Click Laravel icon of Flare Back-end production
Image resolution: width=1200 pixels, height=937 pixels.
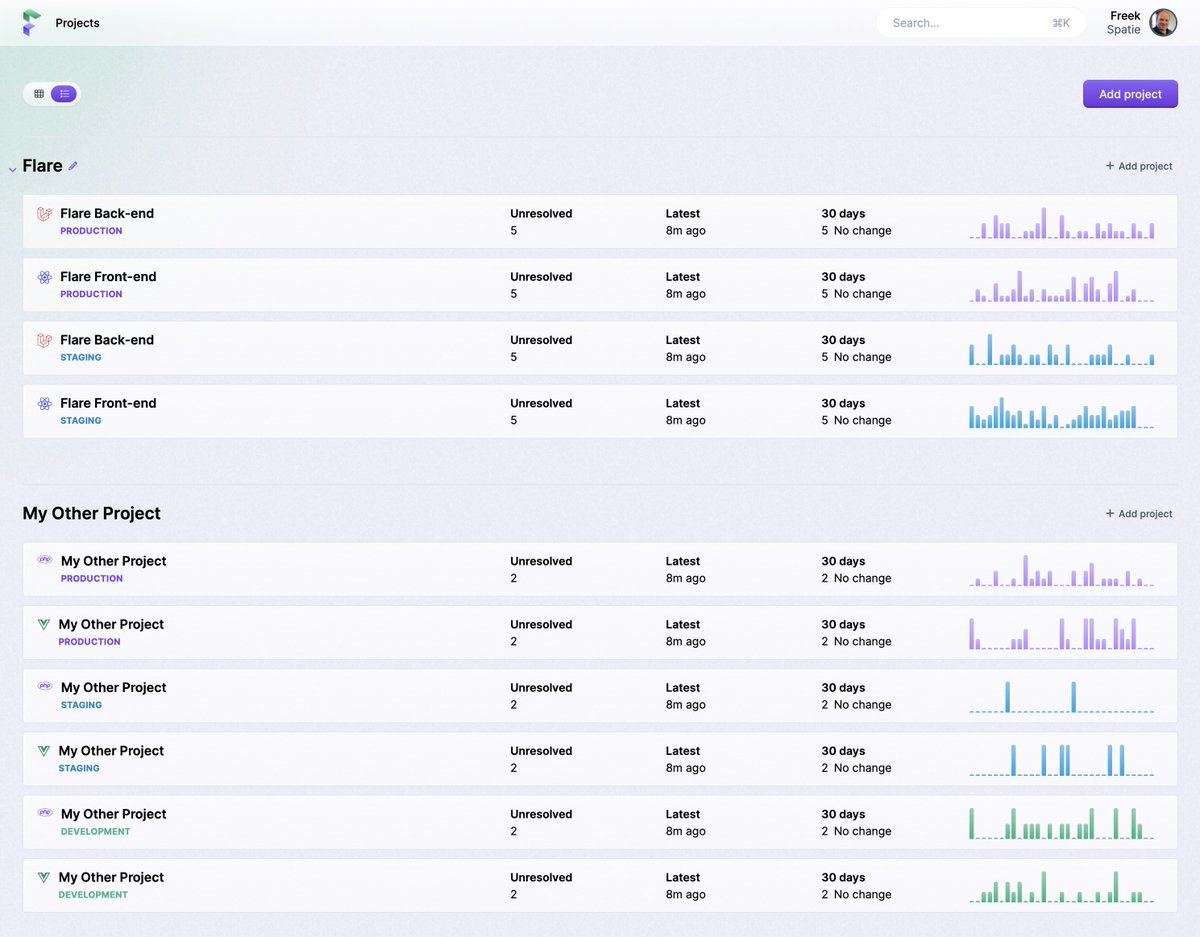(44, 214)
